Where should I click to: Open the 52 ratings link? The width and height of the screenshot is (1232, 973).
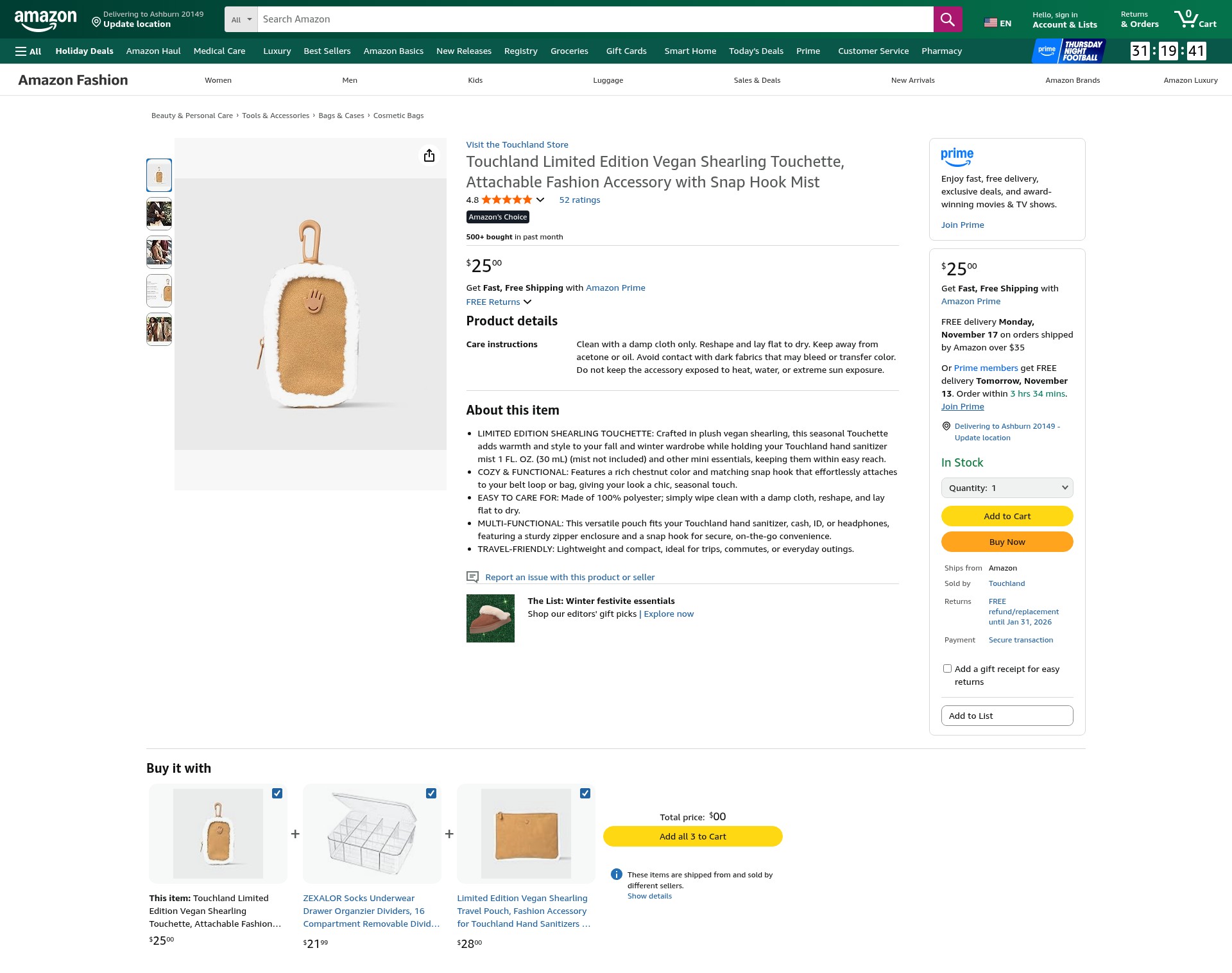pos(579,200)
